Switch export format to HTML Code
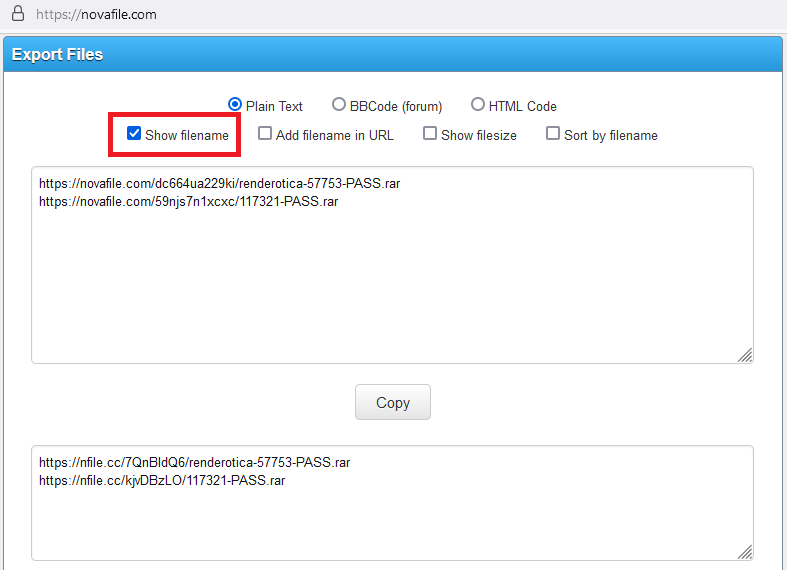This screenshot has height=570, width=787. pos(478,104)
